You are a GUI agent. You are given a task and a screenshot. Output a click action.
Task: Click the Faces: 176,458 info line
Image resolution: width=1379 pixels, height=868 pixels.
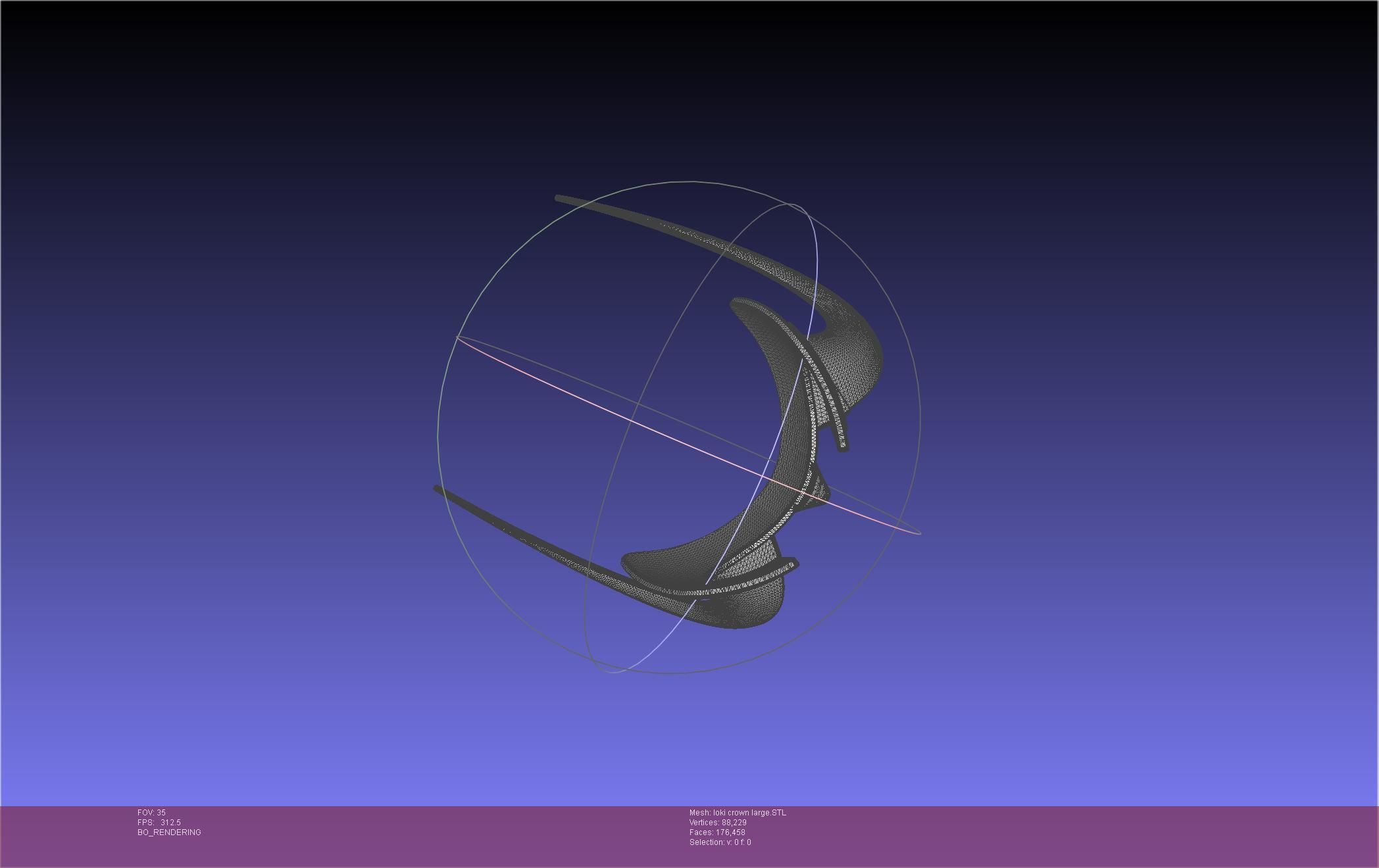pyautogui.click(x=717, y=832)
